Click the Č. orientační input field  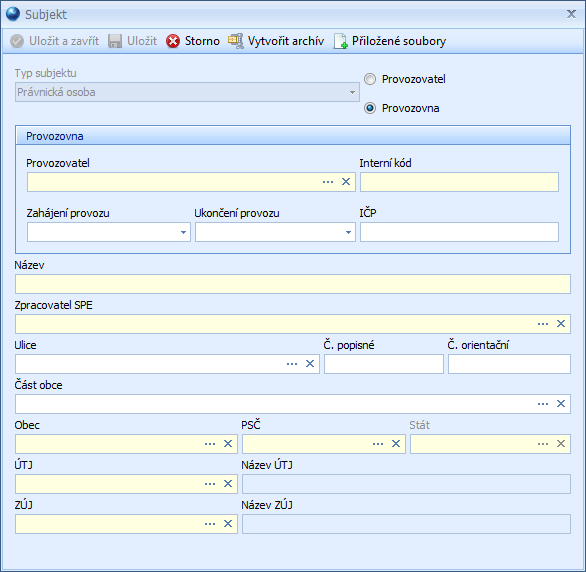click(509, 364)
